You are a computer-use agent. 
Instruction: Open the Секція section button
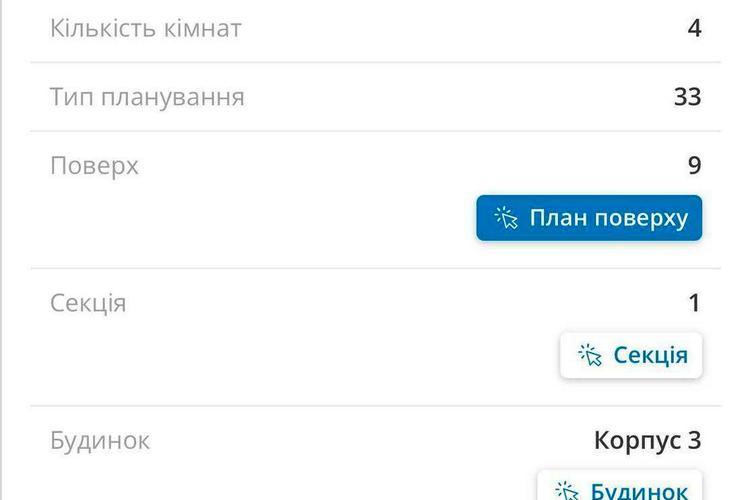point(631,355)
